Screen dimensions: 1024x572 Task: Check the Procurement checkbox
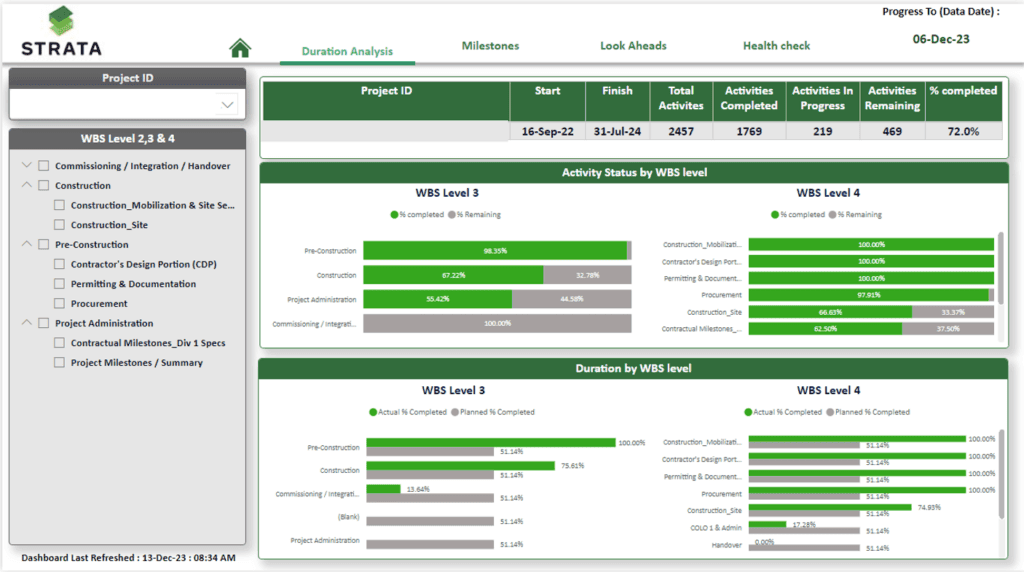tap(59, 304)
